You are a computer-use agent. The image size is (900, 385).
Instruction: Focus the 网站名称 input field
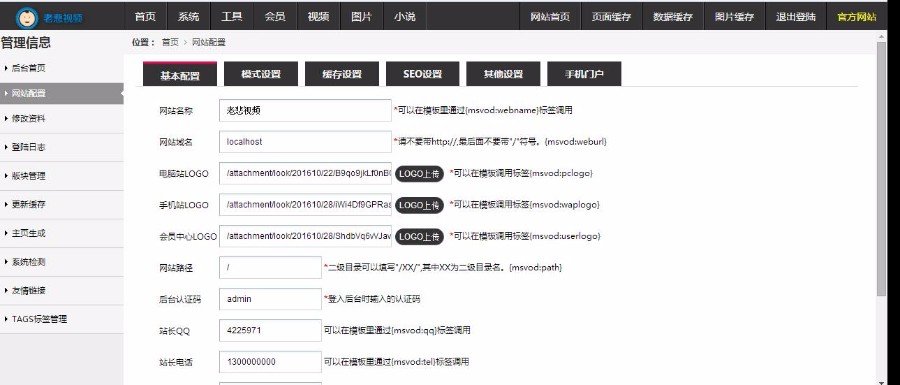tap(305, 111)
